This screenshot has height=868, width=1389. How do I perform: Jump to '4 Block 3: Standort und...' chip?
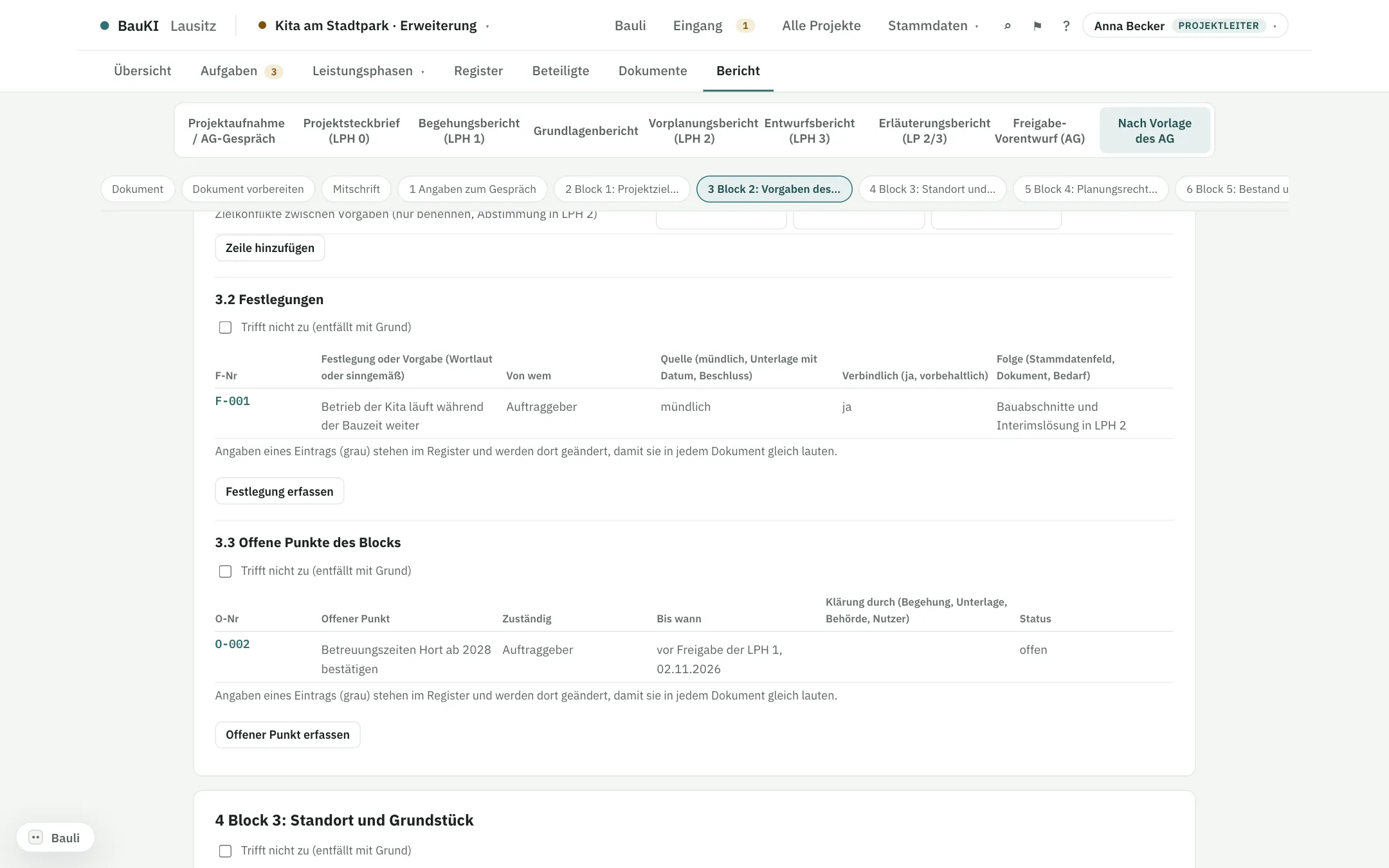pyautogui.click(x=932, y=189)
